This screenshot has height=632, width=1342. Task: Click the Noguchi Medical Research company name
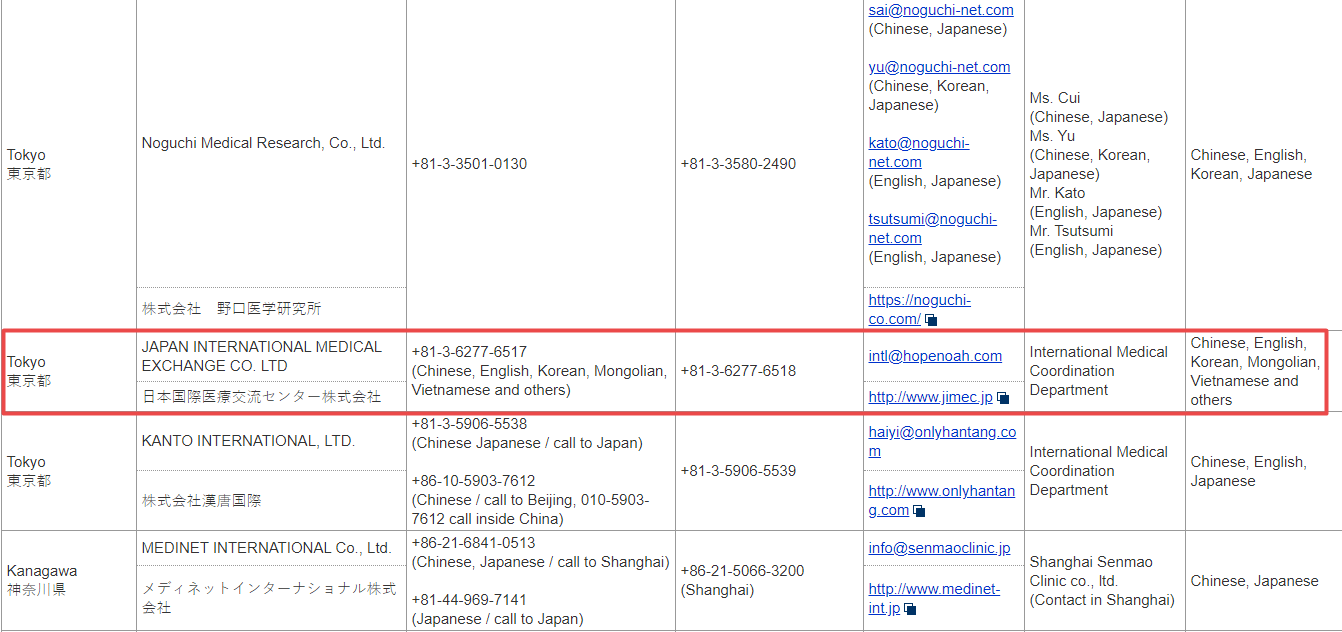[263, 143]
